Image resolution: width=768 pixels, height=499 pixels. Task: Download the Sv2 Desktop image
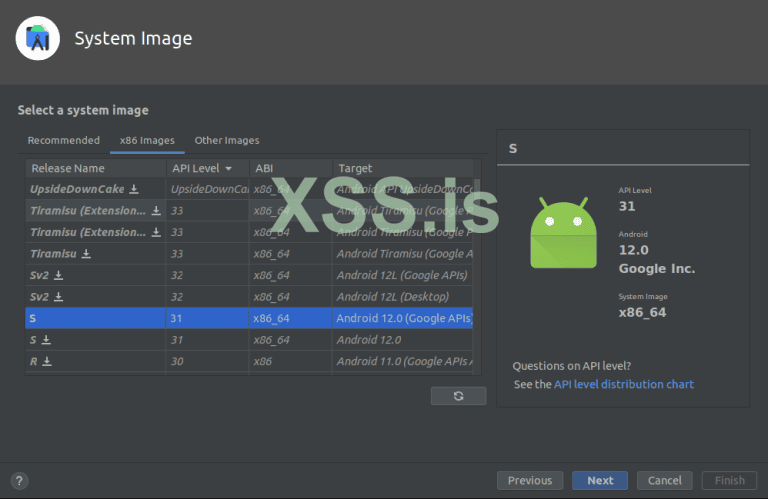click(x=58, y=297)
